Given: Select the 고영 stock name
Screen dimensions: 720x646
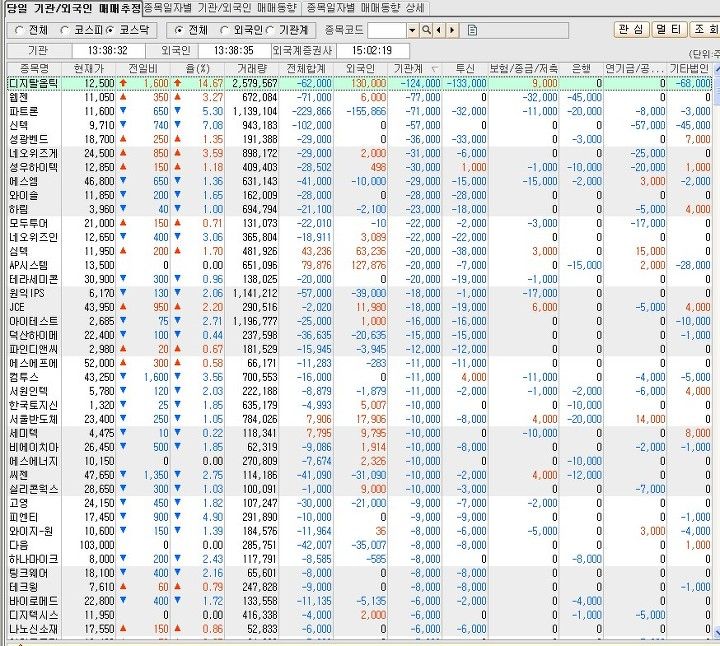Looking at the screenshot, I should 19,503.
